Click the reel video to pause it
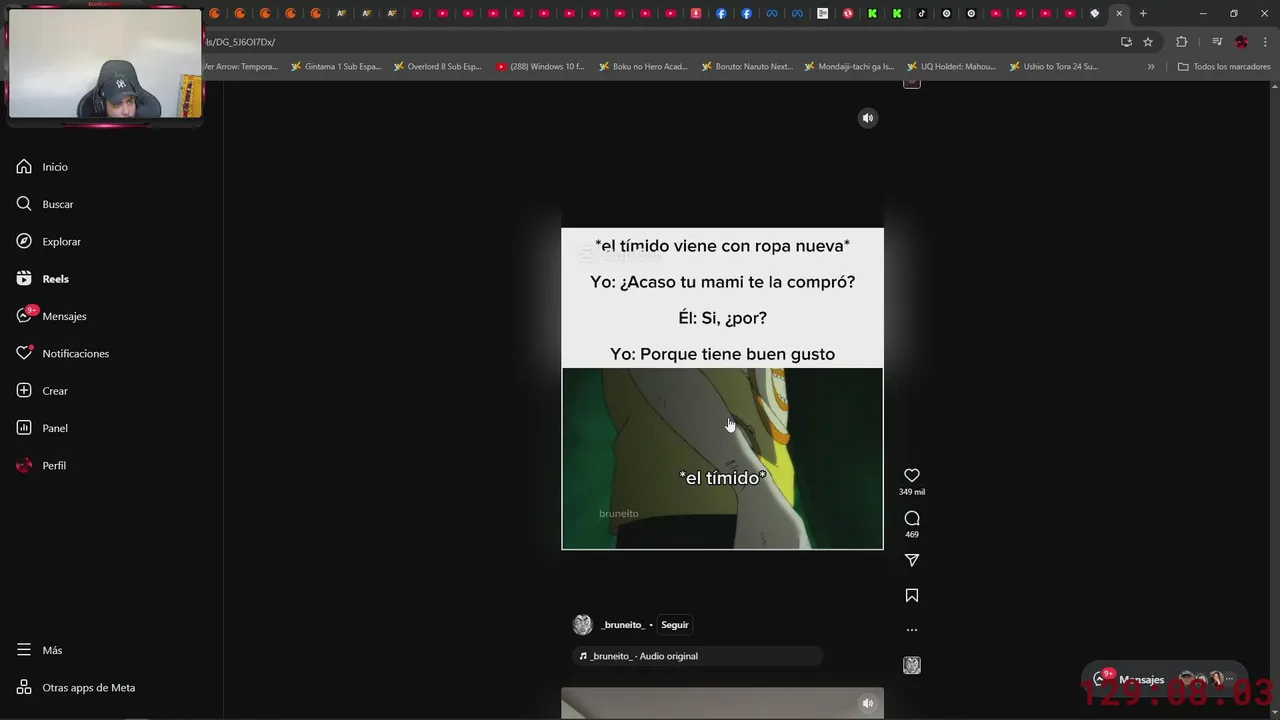This screenshot has height=720, width=1280. pyautogui.click(x=722, y=388)
